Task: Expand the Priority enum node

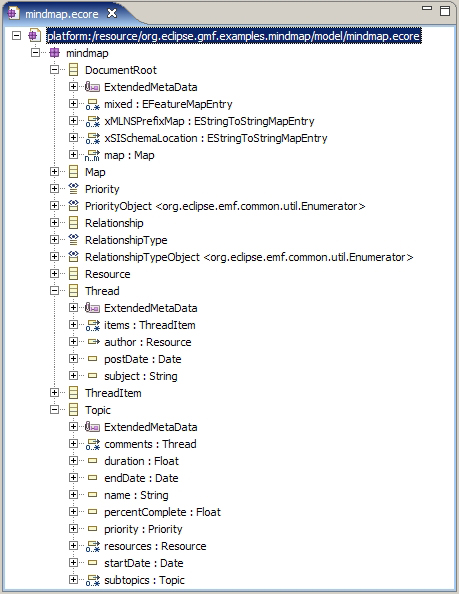Action: pos(54,188)
